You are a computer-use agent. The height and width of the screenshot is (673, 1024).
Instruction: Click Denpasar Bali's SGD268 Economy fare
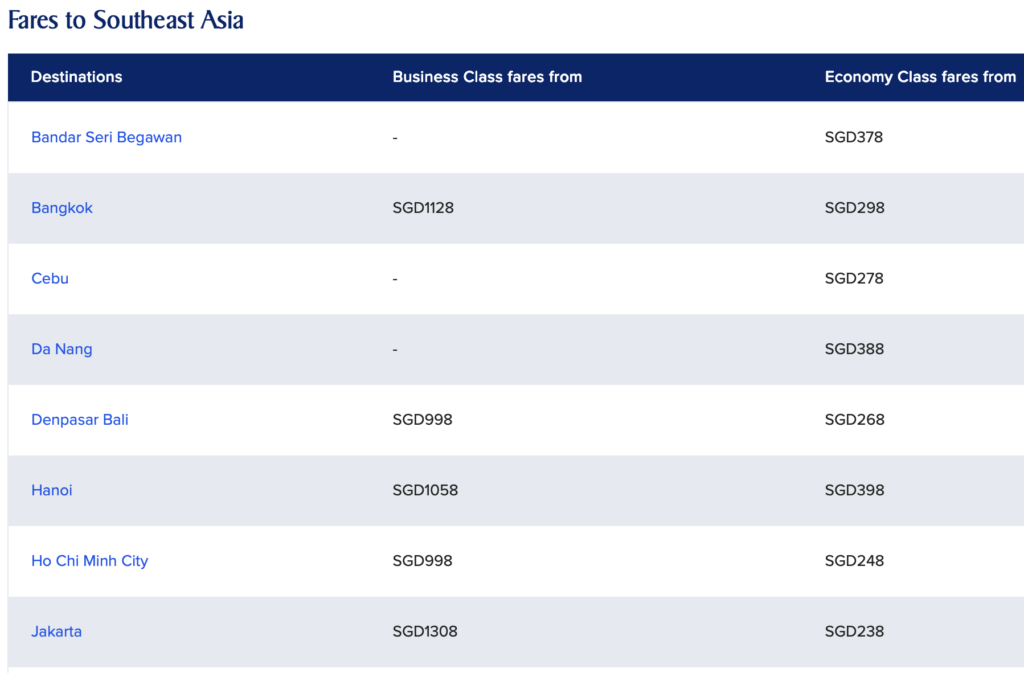[855, 419]
